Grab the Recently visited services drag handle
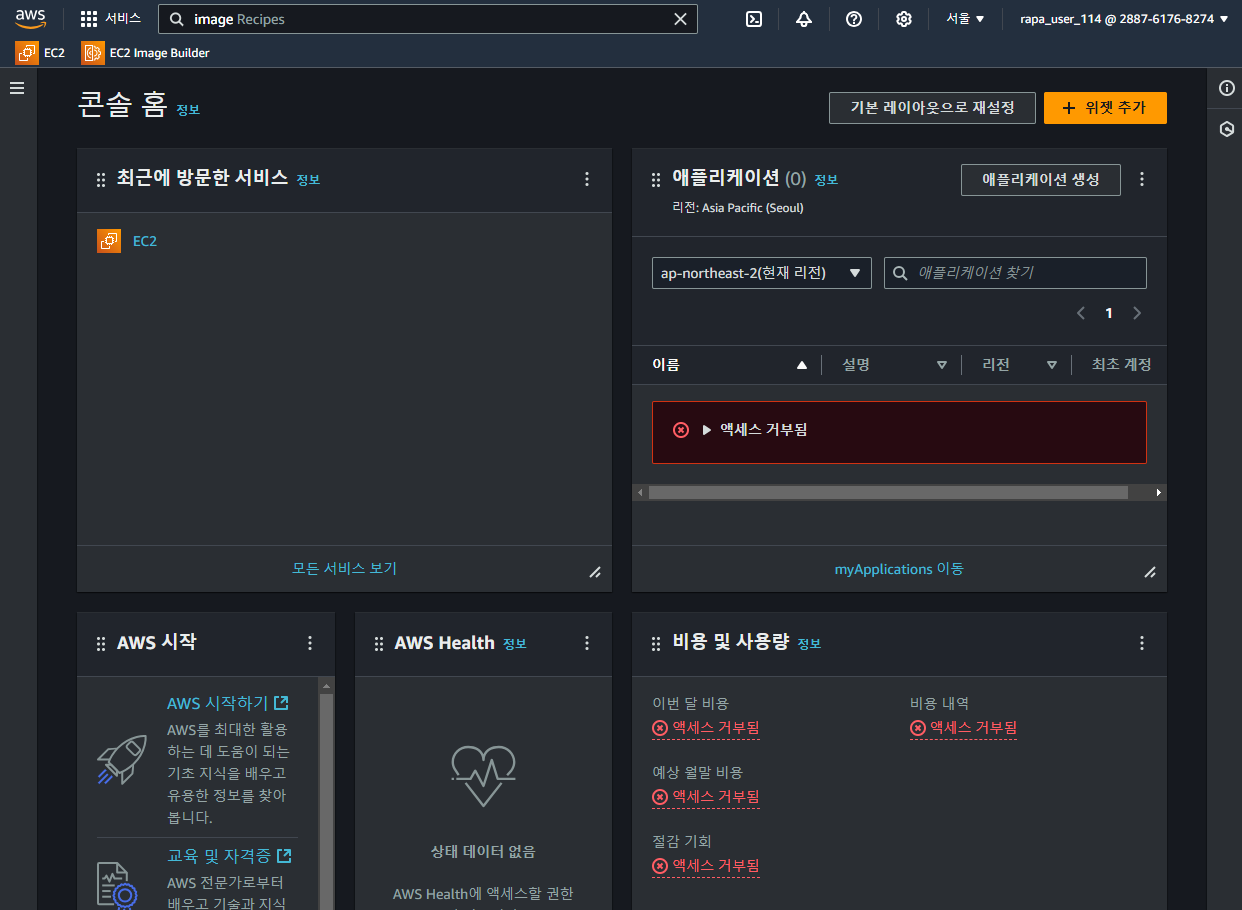This screenshot has width=1242, height=910. click(101, 180)
